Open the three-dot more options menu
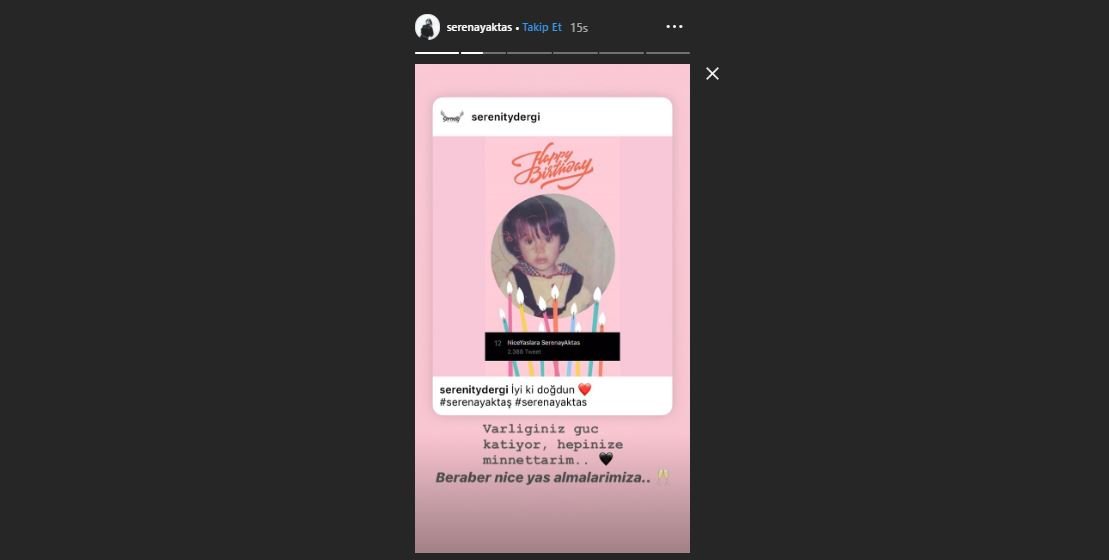1109x560 pixels. coord(675,27)
